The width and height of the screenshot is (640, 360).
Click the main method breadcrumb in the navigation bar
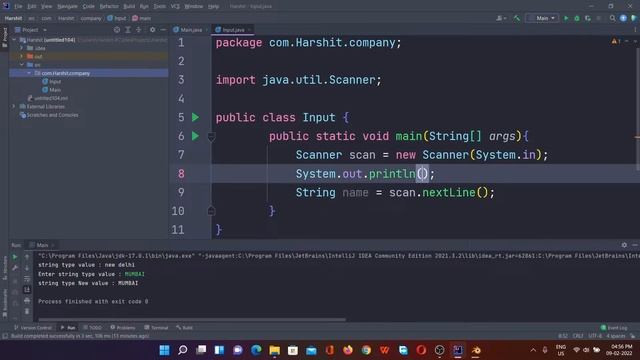point(142,18)
